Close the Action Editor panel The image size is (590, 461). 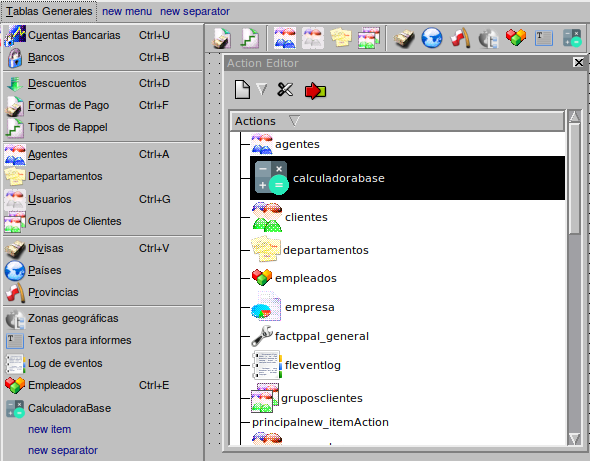(579, 62)
